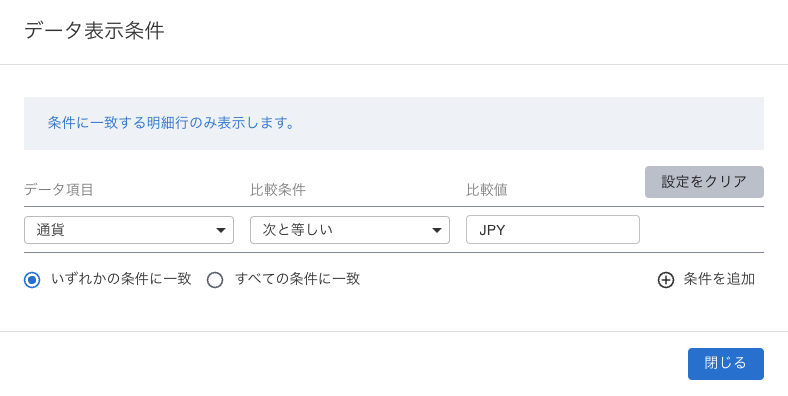Image resolution: width=788 pixels, height=396 pixels.
Task: Click the 設定をクリア button
Action: point(704,182)
